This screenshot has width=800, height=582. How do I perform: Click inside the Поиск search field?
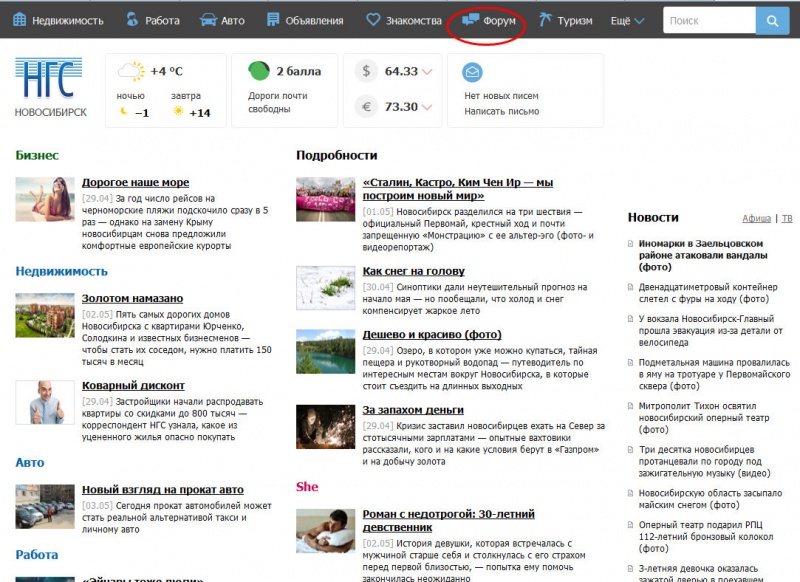point(709,21)
